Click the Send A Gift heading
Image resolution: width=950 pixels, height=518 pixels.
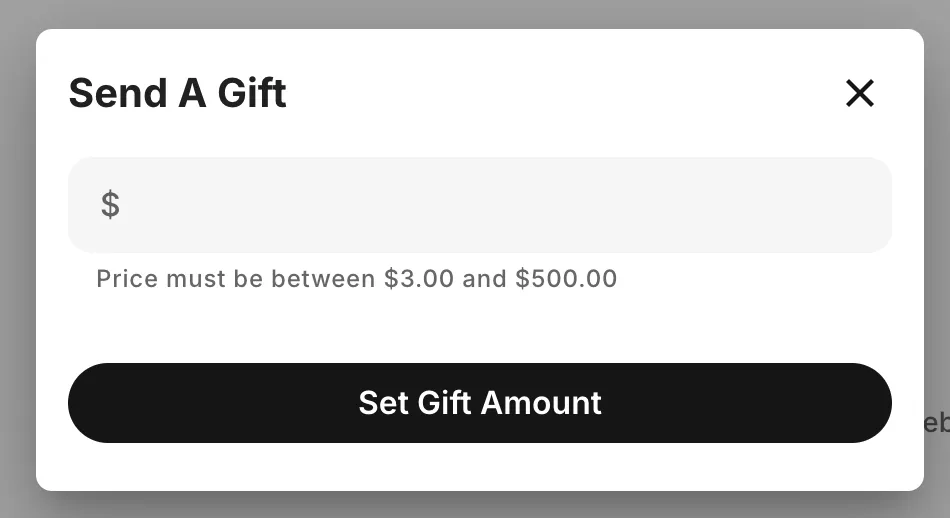(x=177, y=94)
